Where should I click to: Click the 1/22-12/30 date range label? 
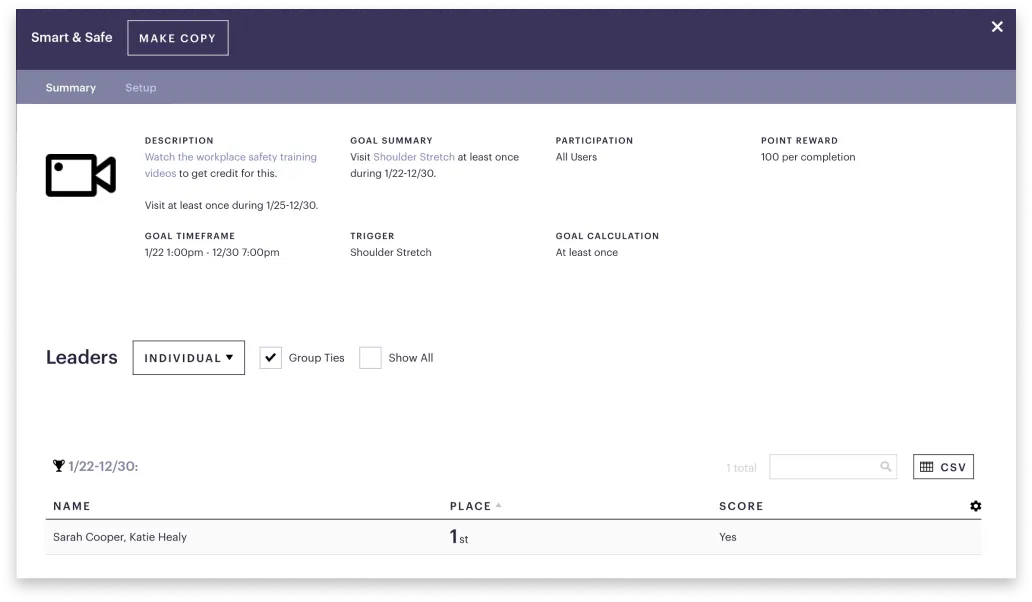tap(103, 466)
